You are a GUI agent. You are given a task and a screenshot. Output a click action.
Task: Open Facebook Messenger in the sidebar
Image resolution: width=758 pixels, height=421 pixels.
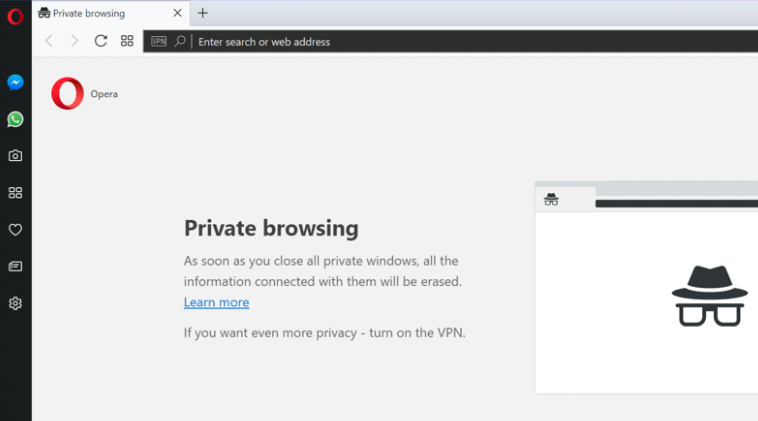tap(15, 82)
